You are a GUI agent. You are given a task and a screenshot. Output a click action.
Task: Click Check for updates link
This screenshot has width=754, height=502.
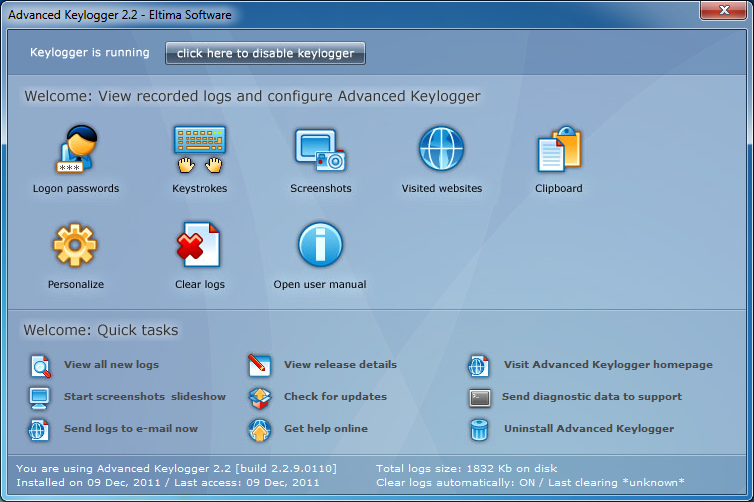335,397
